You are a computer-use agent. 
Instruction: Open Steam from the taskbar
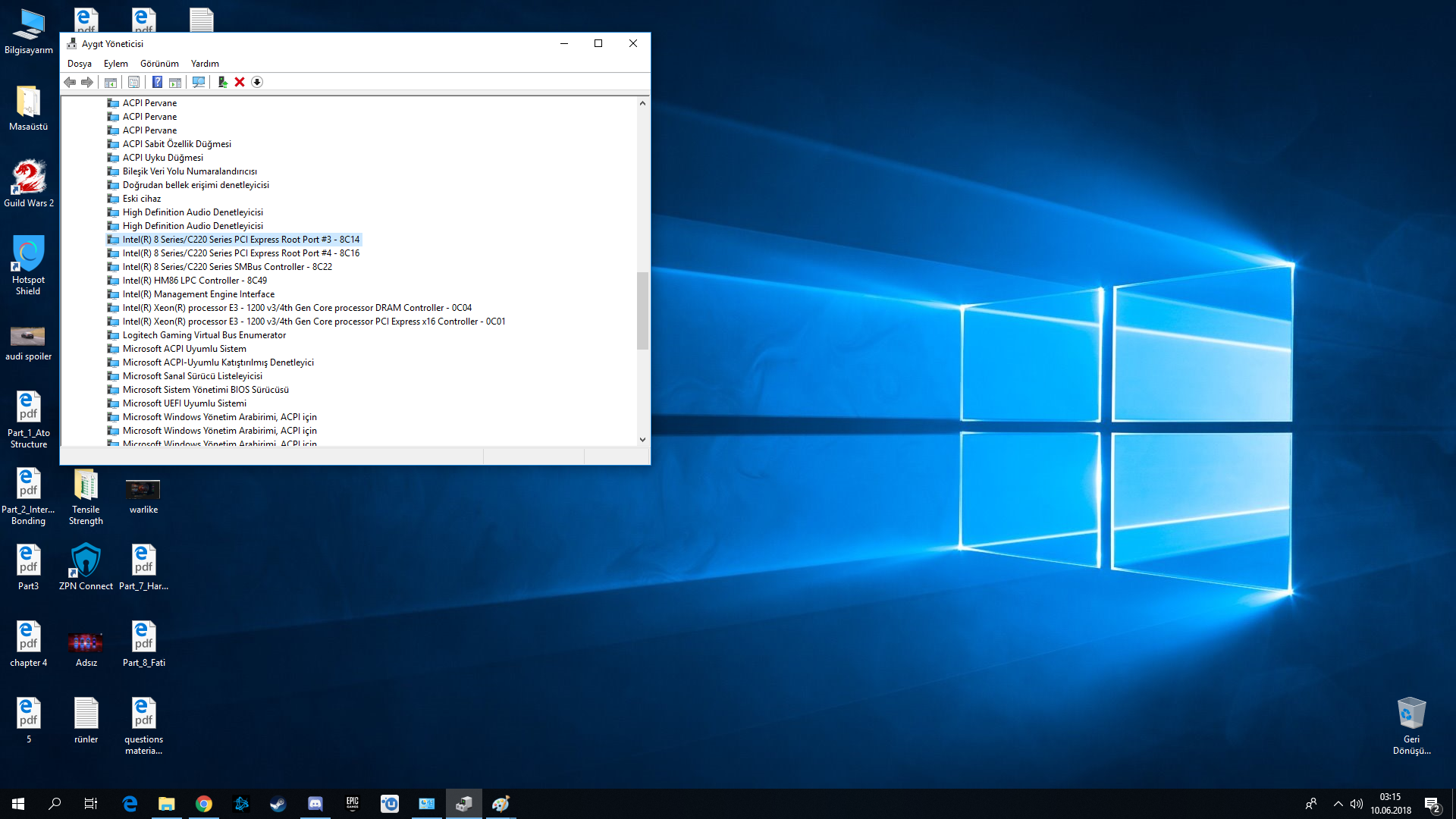coord(278,804)
